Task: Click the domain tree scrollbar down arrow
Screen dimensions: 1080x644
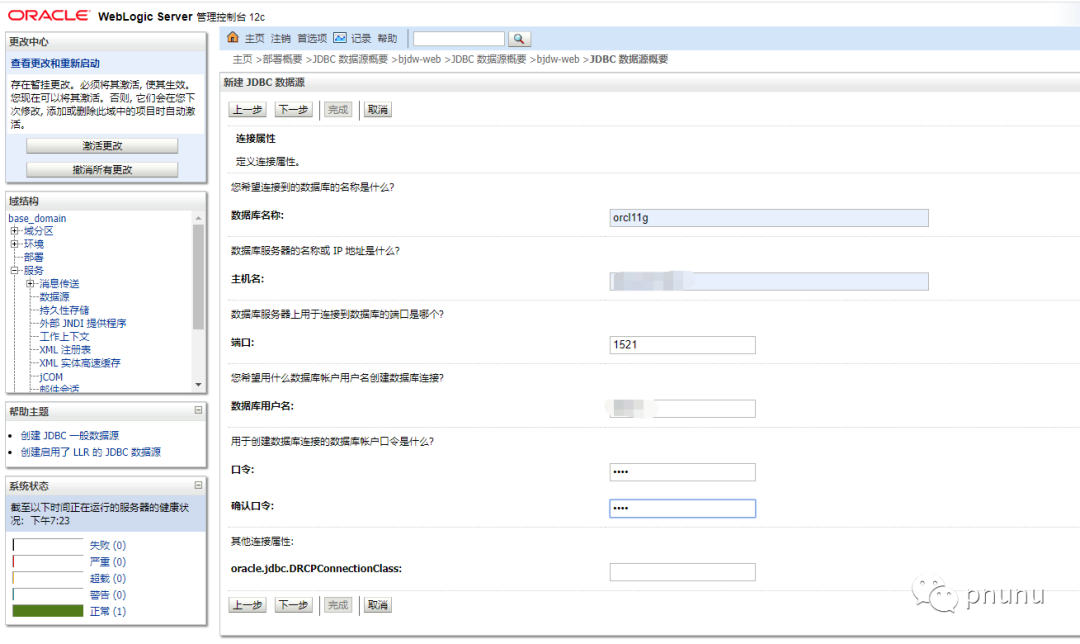Action: (198, 385)
